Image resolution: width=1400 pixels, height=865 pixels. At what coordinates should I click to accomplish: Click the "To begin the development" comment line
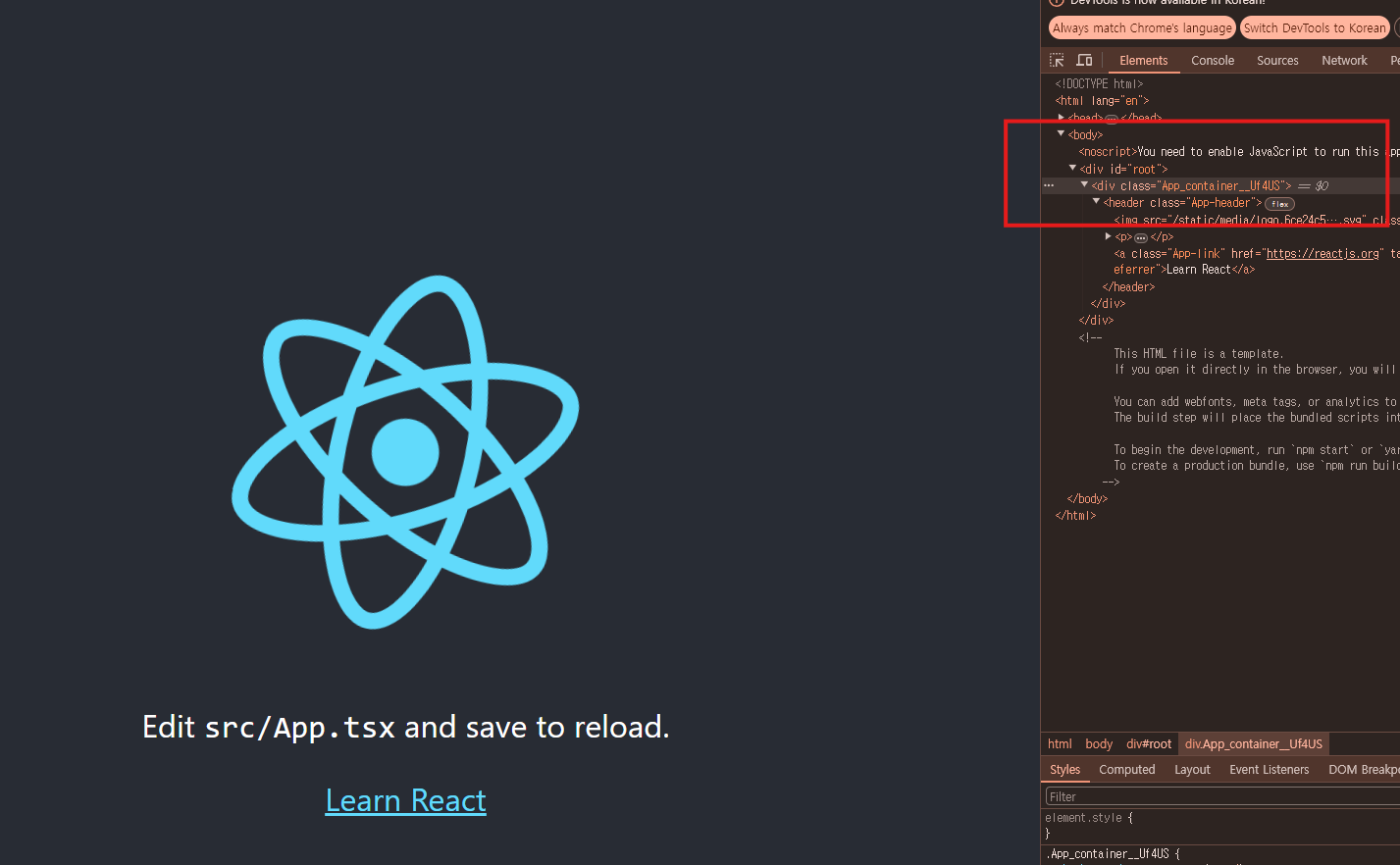pos(1256,450)
